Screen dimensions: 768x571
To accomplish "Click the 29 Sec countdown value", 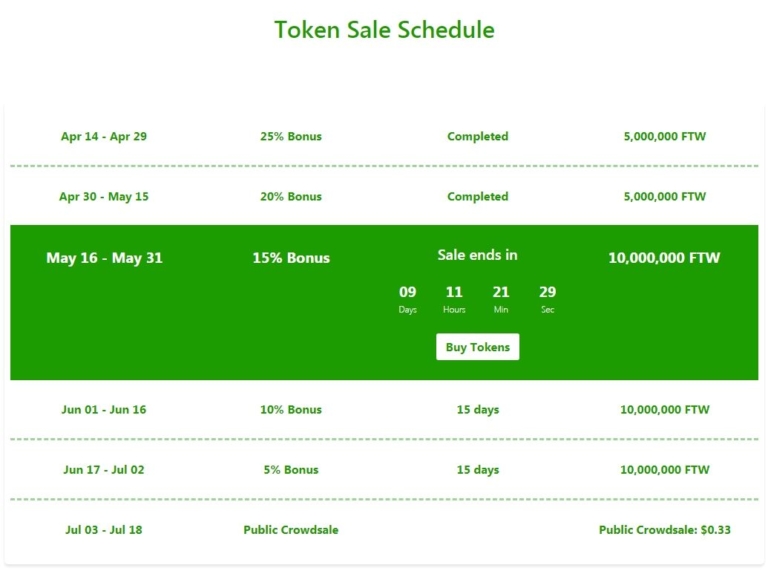I will [x=547, y=293].
